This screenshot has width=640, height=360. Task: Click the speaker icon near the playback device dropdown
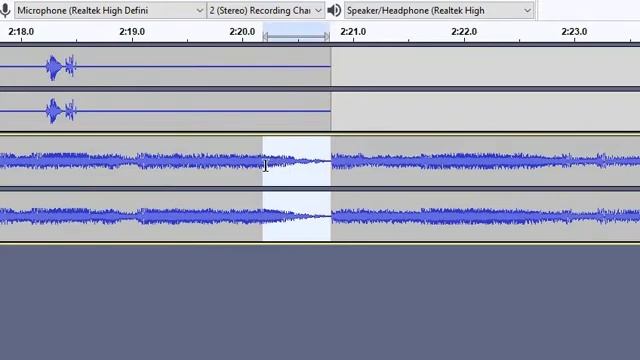pyautogui.click(x=334, y=10)
